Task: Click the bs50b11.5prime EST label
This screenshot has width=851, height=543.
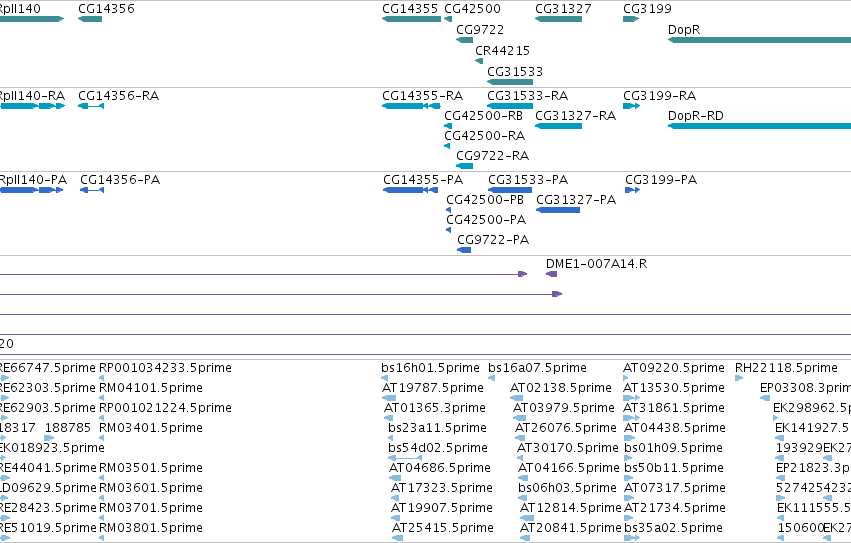Action: (x=674, y=468)
